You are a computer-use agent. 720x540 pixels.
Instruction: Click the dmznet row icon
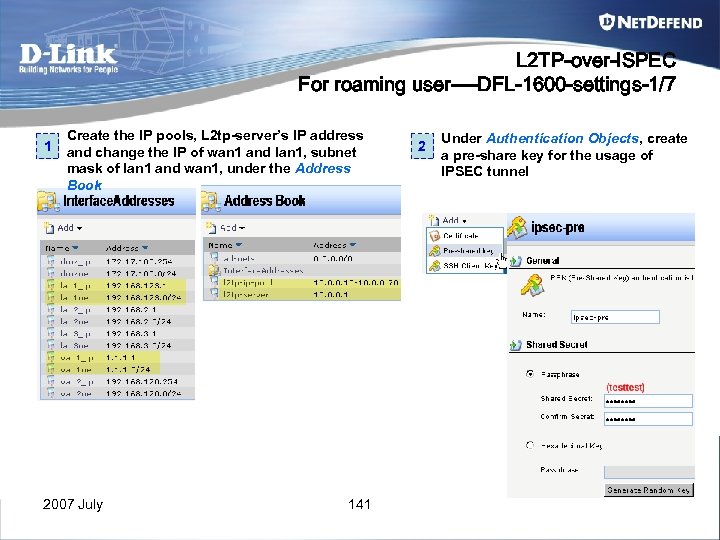click(x=51, y=273)
